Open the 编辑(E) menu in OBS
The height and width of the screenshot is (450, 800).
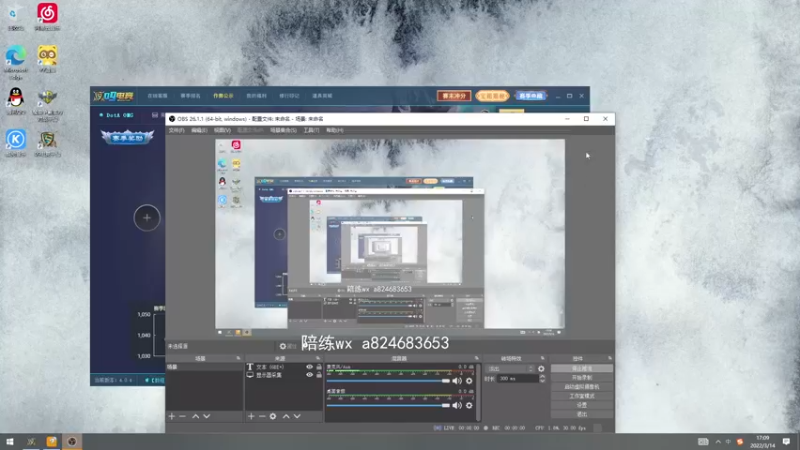pyautogui.click(x=199, y=131)
